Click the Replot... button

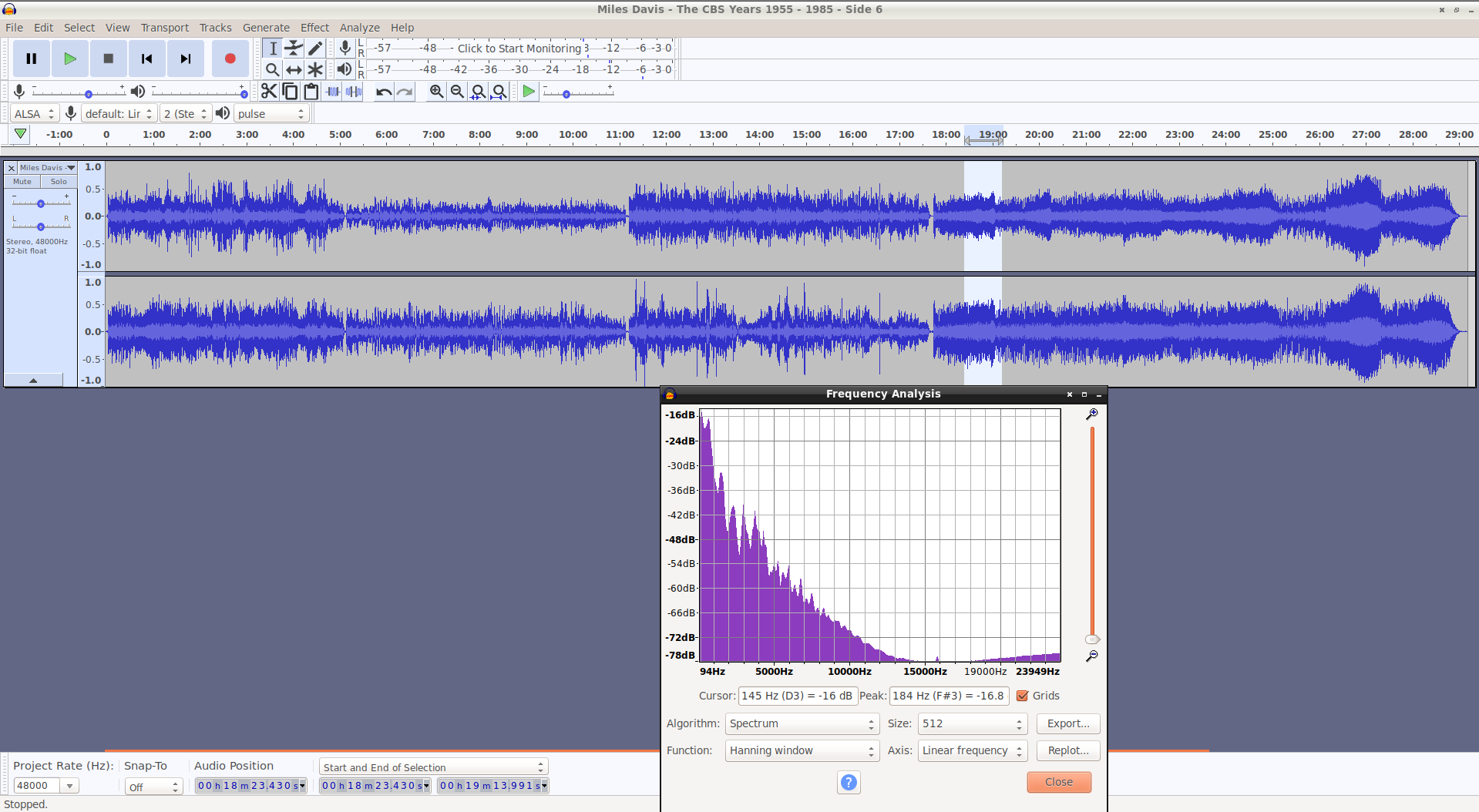tap(1067, 750)
